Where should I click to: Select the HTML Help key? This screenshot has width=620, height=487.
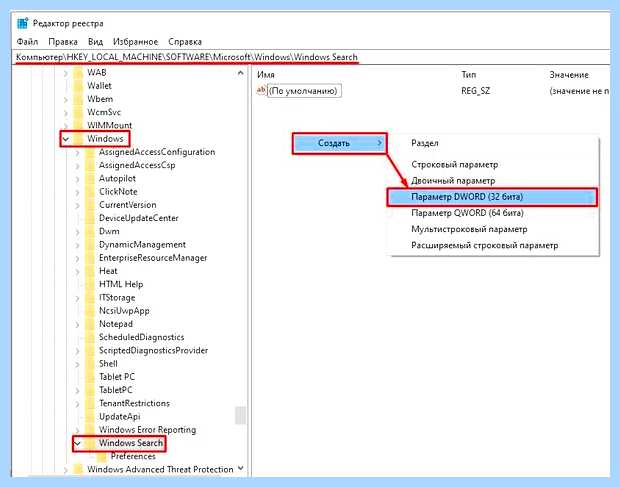[x=121, y=284]
